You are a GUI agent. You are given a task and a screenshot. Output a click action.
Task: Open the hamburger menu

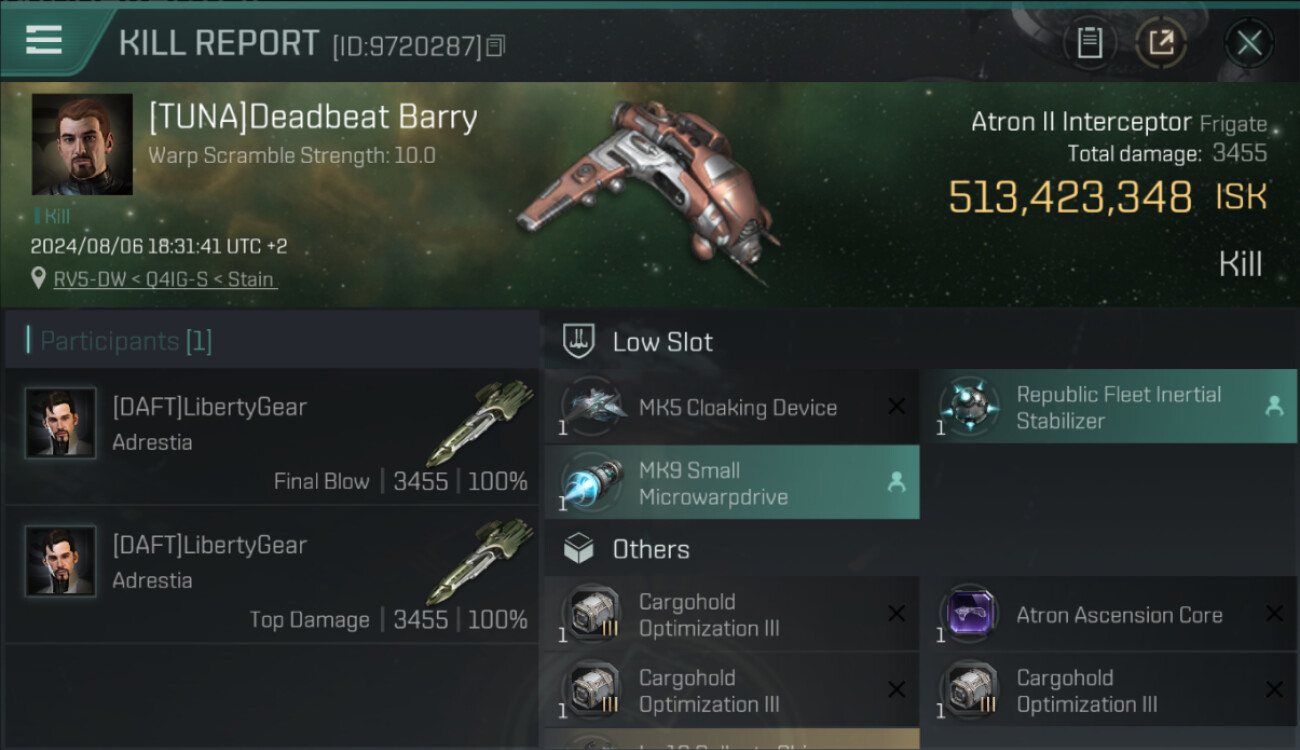(44, 41)
